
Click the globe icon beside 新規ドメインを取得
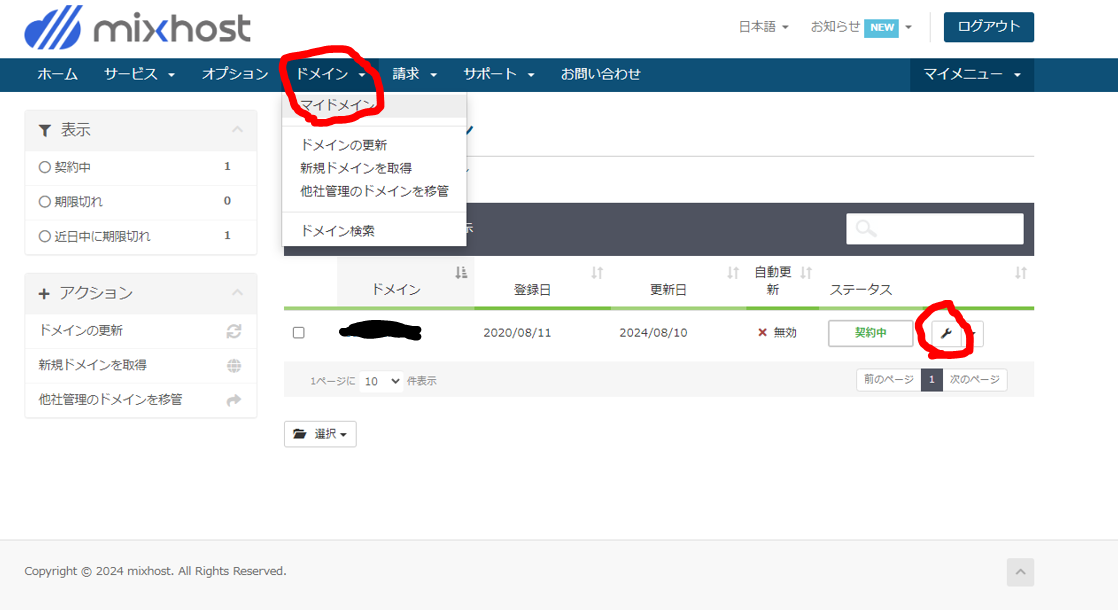(x=234, y=366)
